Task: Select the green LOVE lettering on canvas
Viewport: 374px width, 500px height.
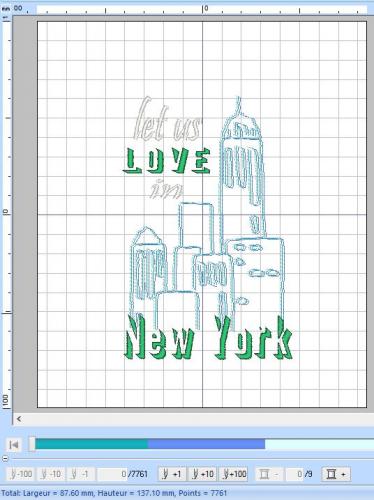Action: point(167,161)
